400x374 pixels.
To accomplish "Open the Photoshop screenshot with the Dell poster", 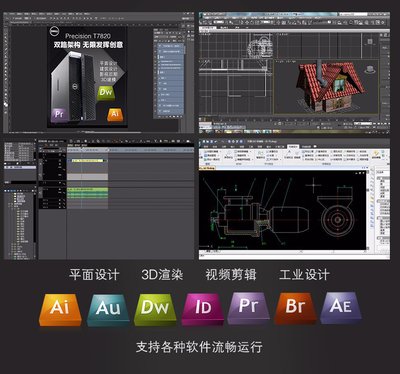I will (x=99, y=73).
